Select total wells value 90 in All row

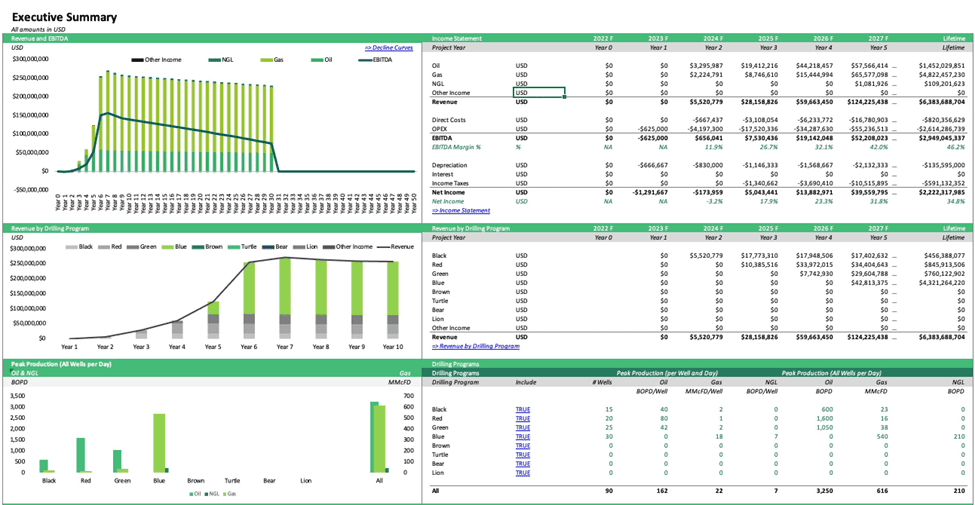pyautogui.click(x=609, y=491)
